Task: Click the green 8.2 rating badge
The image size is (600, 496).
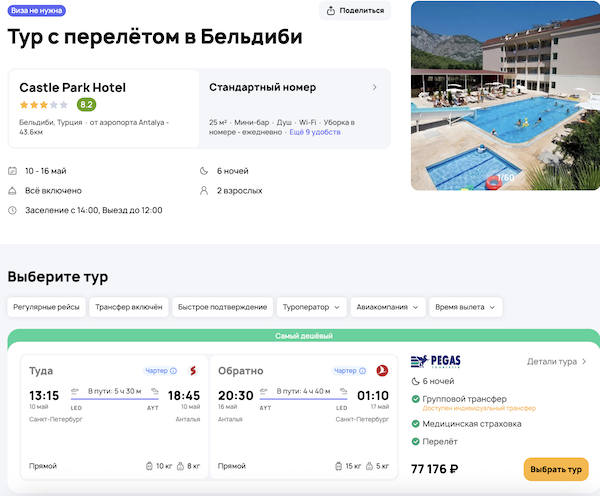Action: click(x=87, y=104)
